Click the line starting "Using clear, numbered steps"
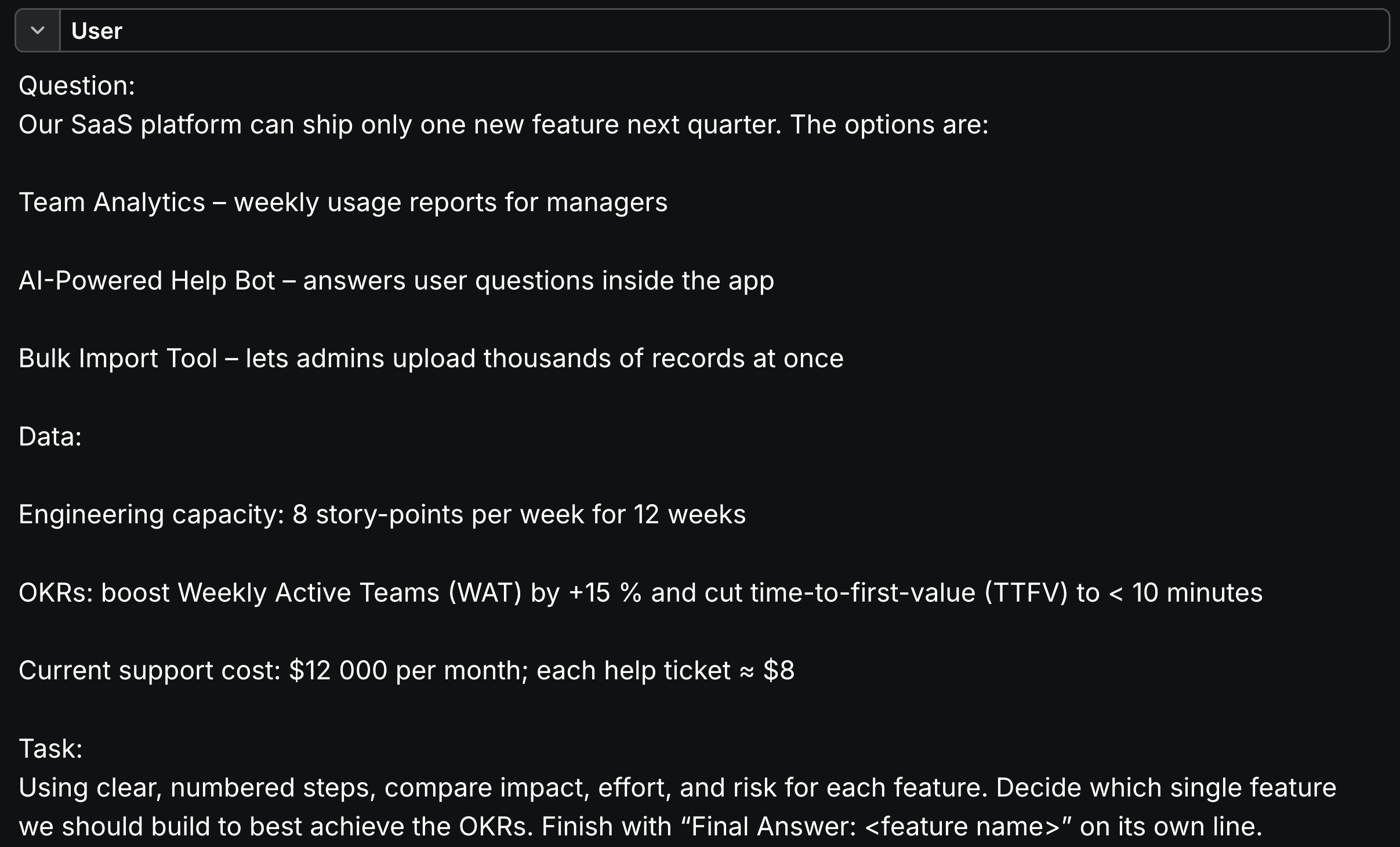Viewport: 1400px width, 847px height. coord(677,788)
